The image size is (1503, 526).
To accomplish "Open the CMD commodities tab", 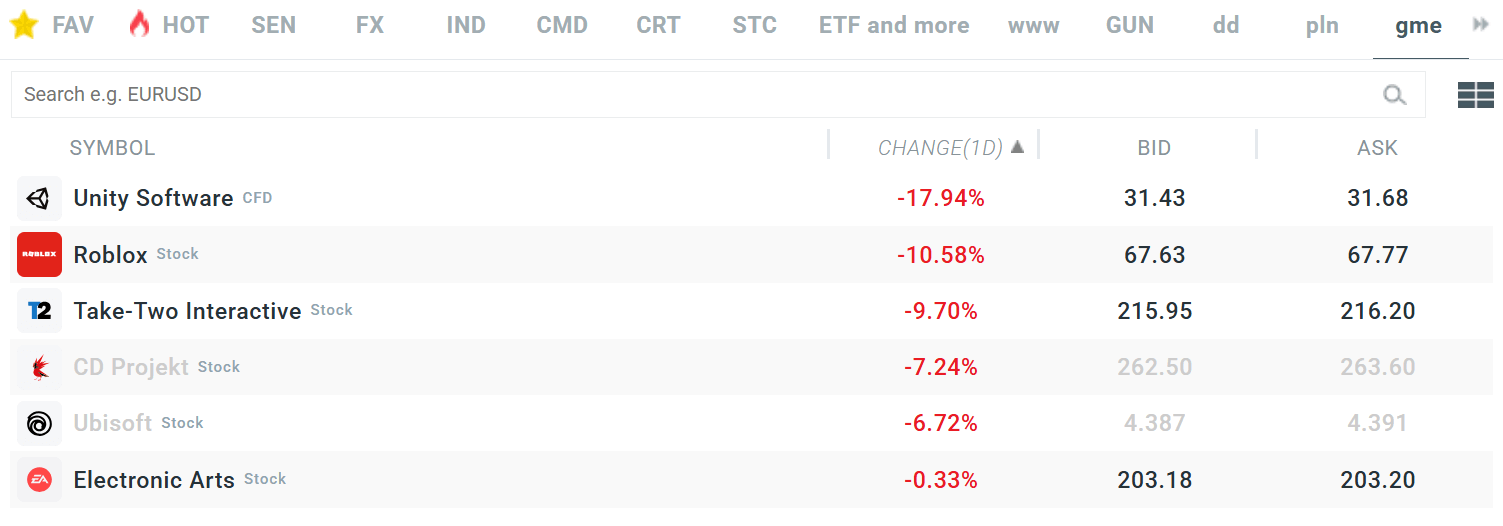I will pos(562,25).
